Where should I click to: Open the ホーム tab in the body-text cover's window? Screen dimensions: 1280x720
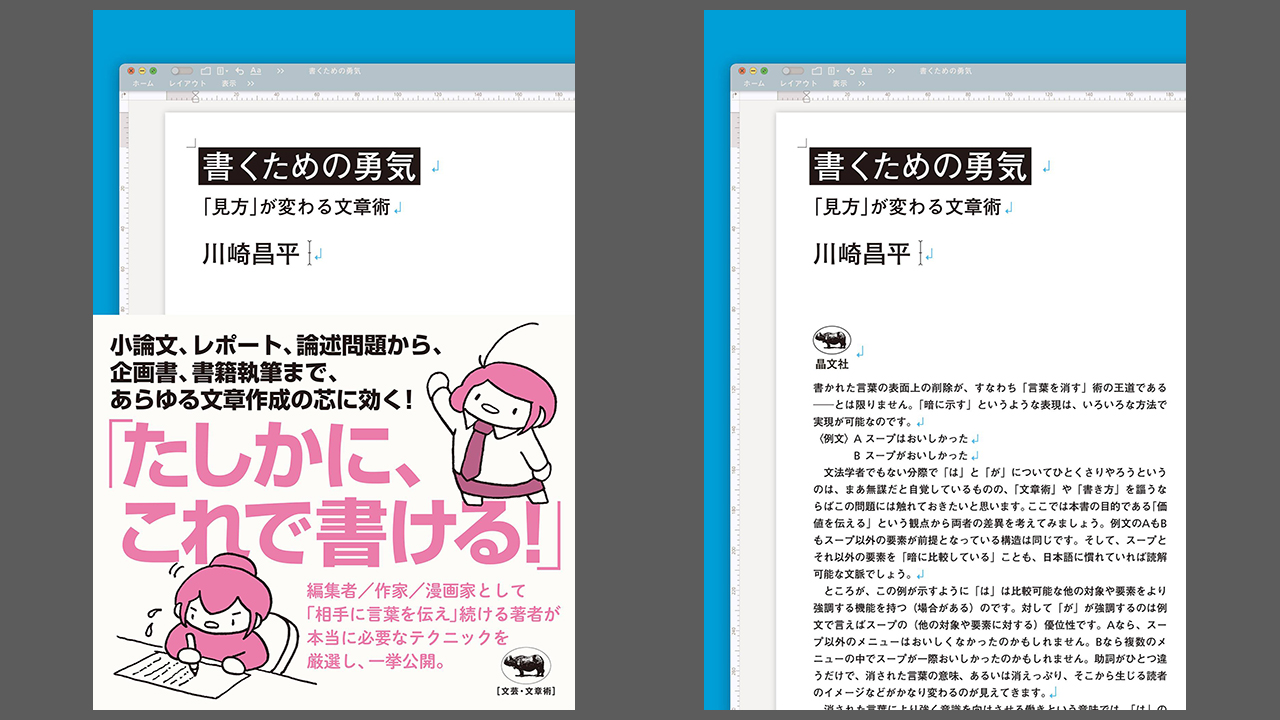(754, 84)
